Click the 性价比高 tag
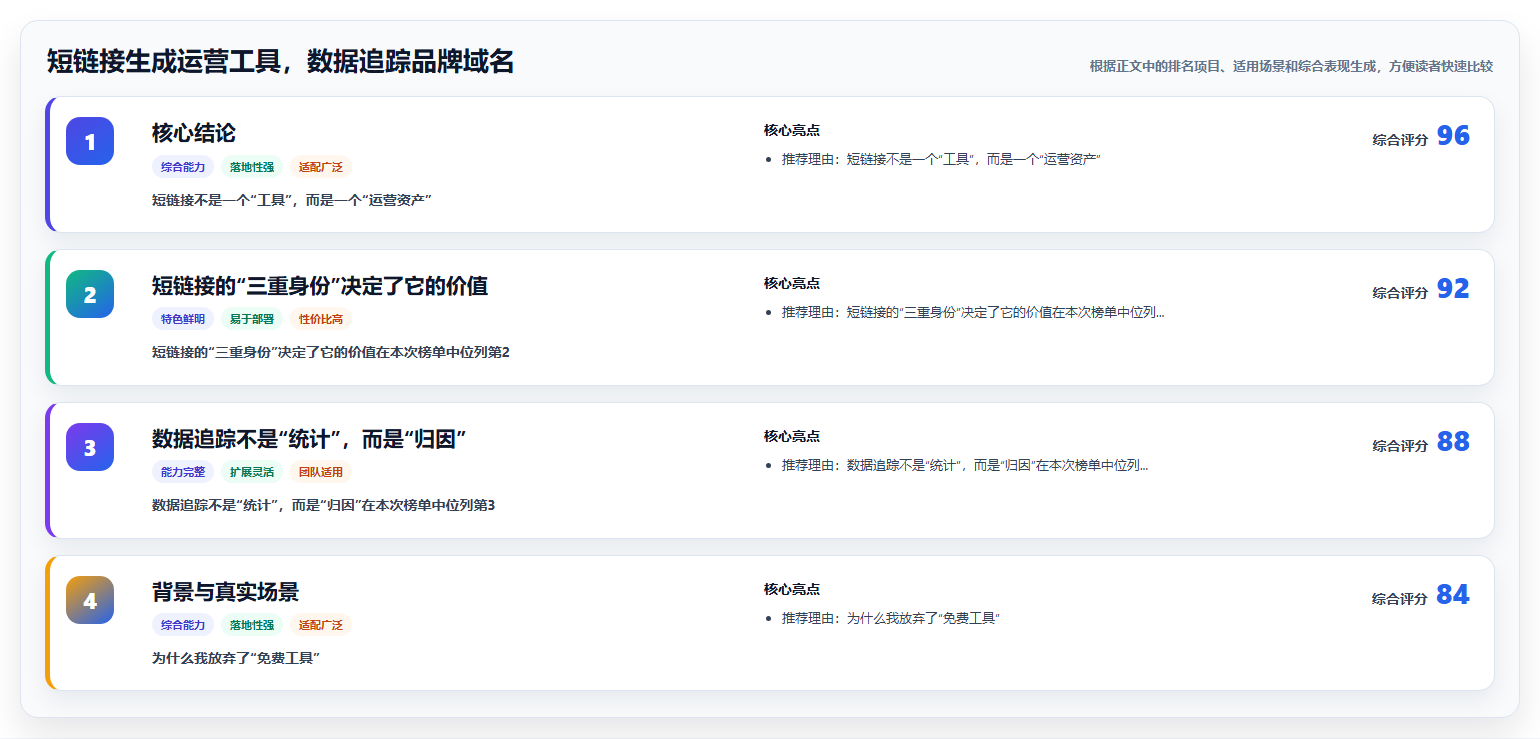The width and height of the screenshot is (1540, 739). (x=321, y=320)
